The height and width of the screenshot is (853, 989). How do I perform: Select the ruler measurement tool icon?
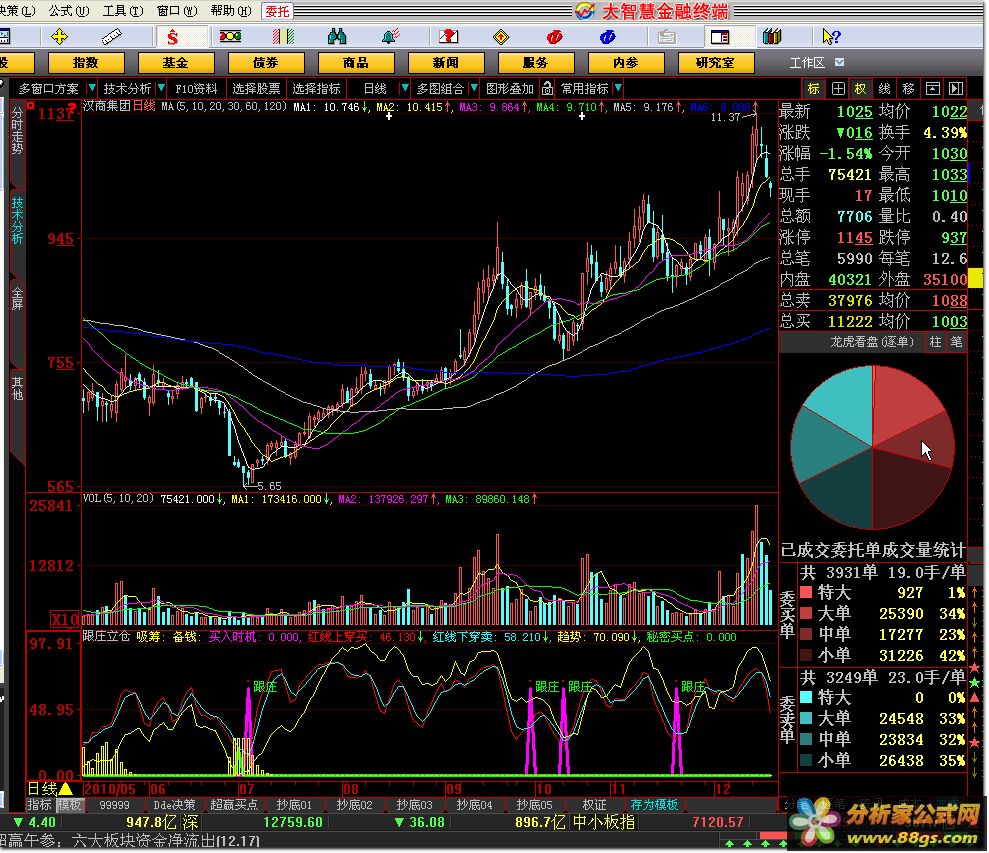coord(112,37)
